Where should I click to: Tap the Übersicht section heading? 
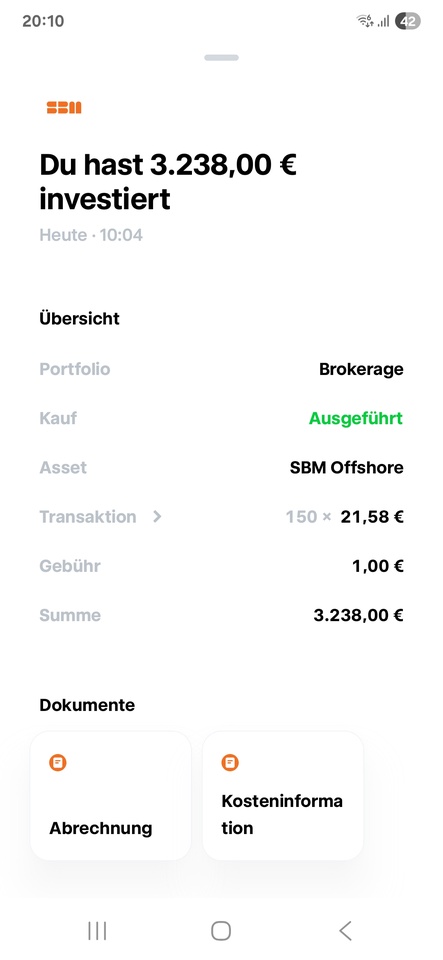[x=80, y=318]
